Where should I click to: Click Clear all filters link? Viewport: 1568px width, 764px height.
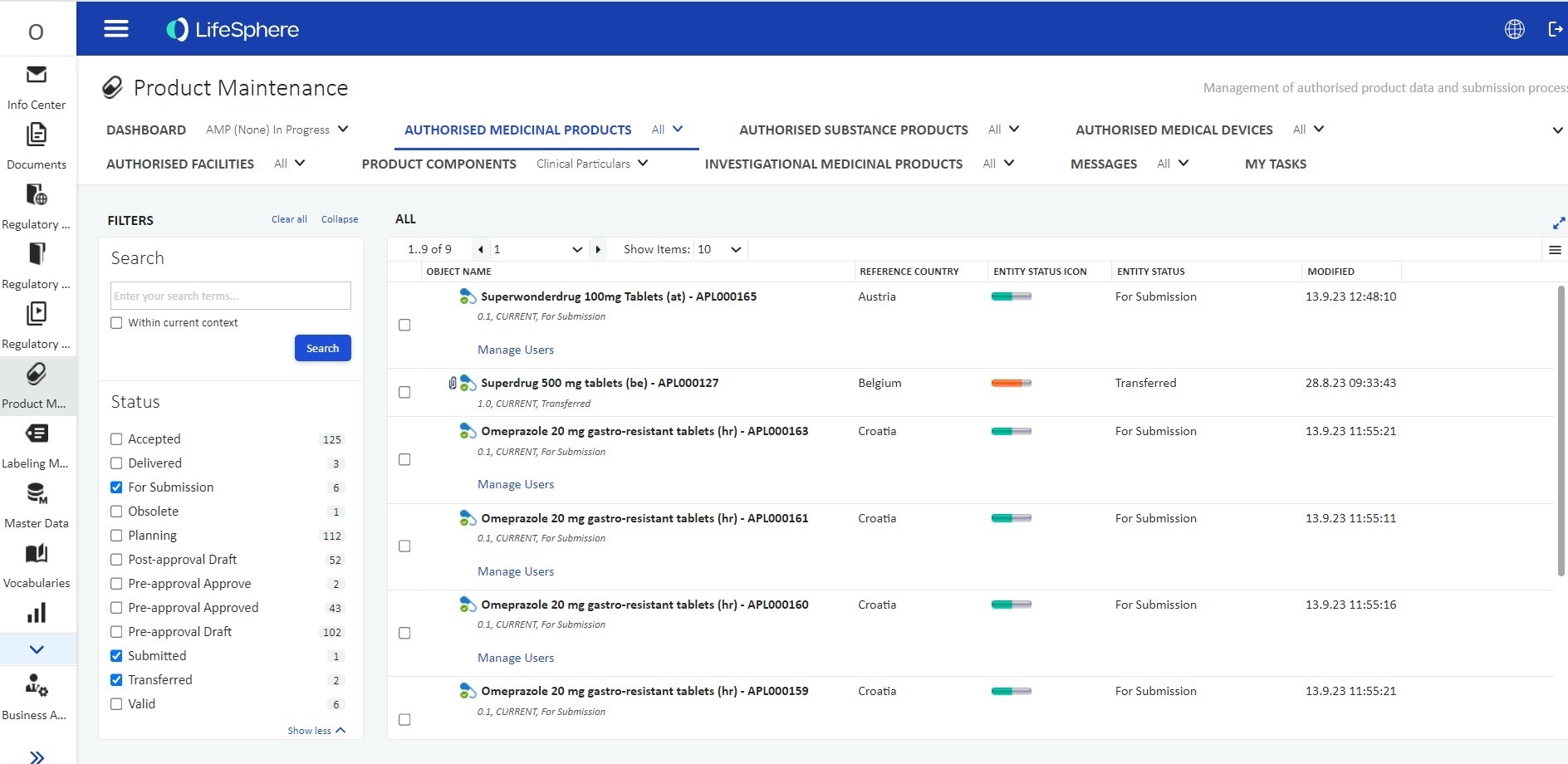point(289,219)
